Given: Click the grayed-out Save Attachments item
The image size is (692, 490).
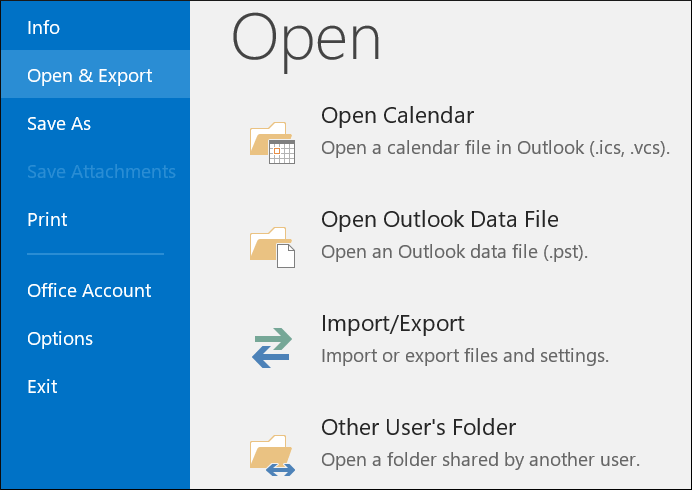Looking at the screenshot, I should click(95, 172).
